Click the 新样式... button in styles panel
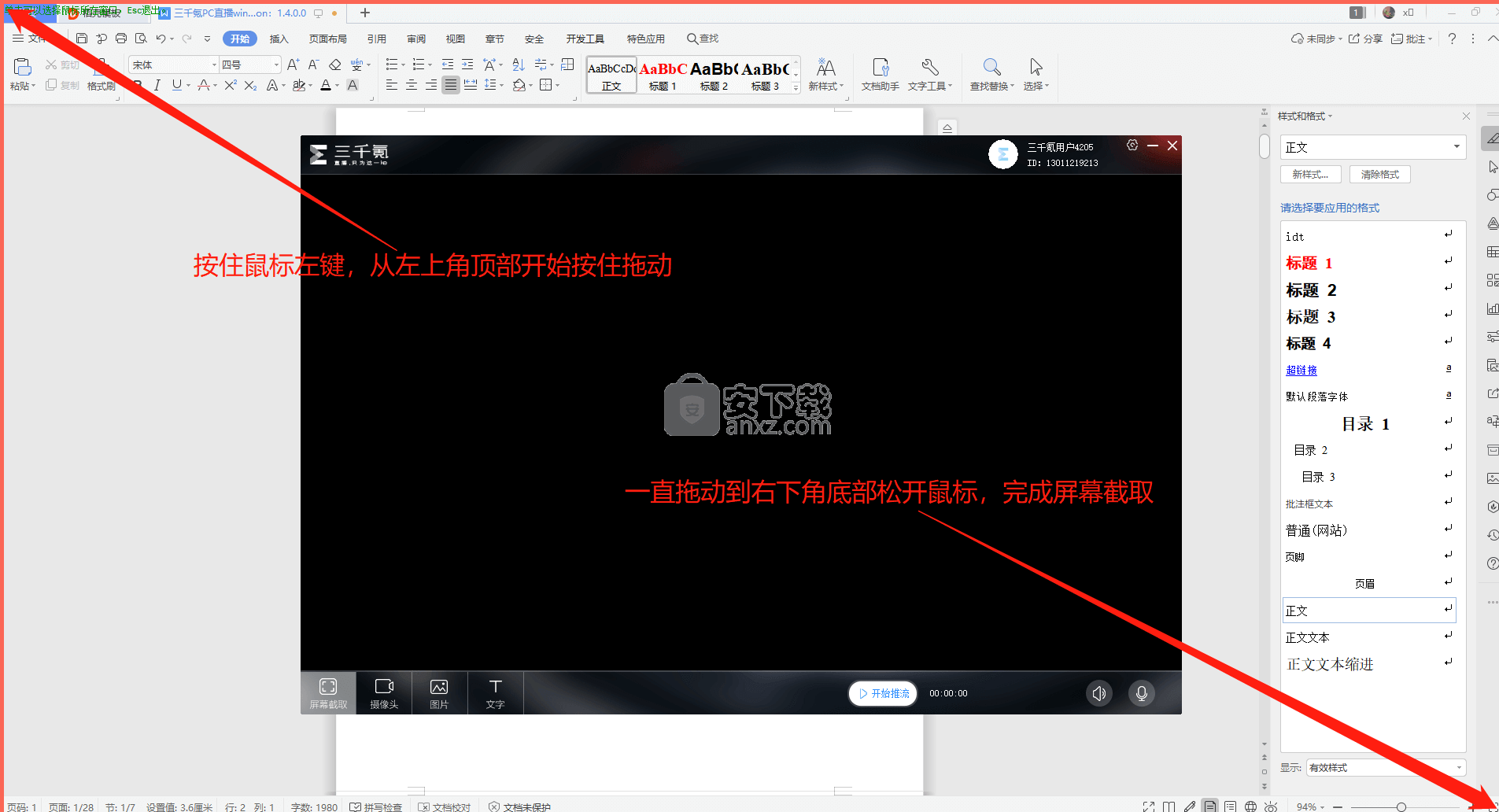1499x812 pixels. click(1311, 175)
